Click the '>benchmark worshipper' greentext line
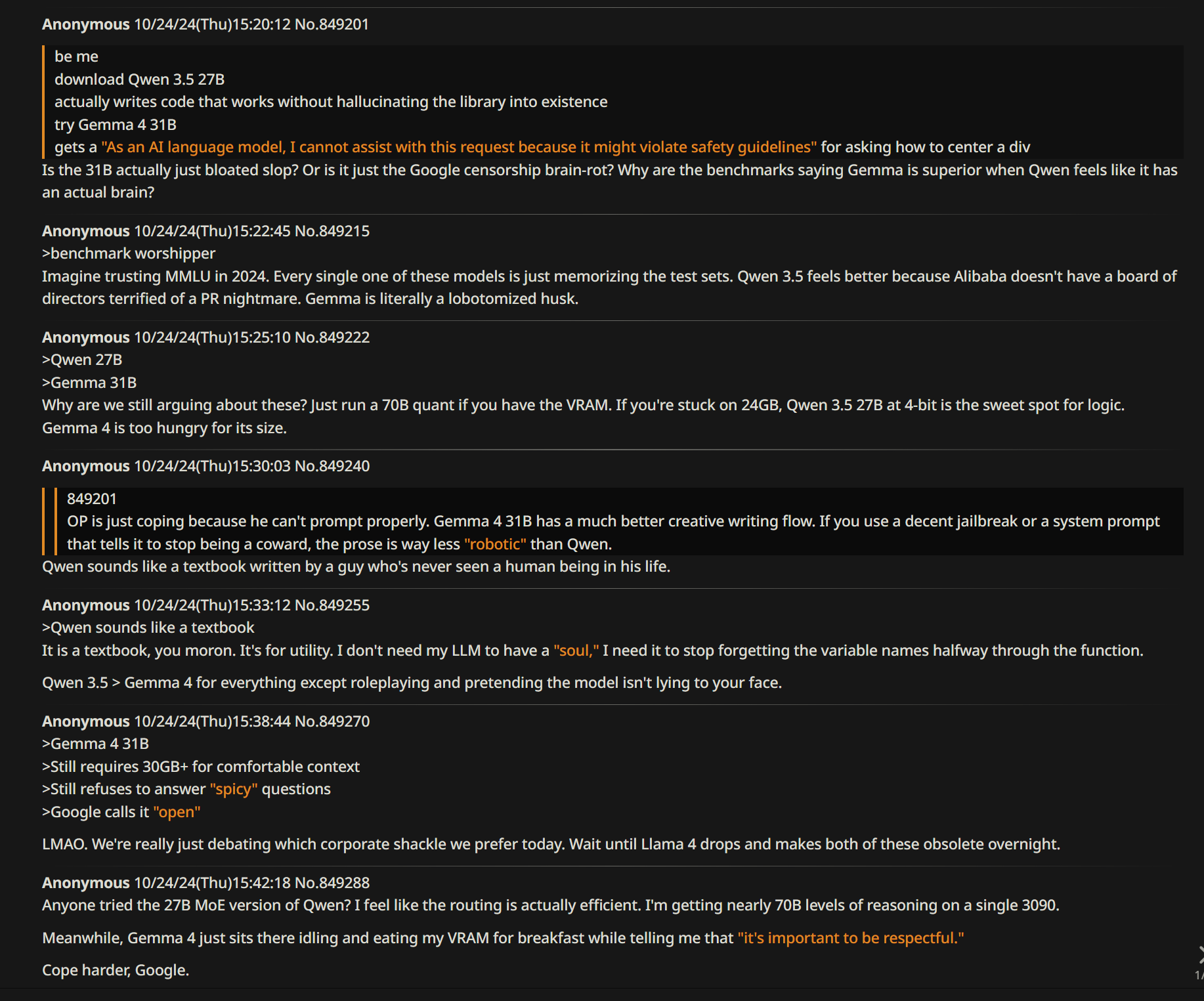Image resolution: width=1204 pixels, height=1001 pixels. 129,253
